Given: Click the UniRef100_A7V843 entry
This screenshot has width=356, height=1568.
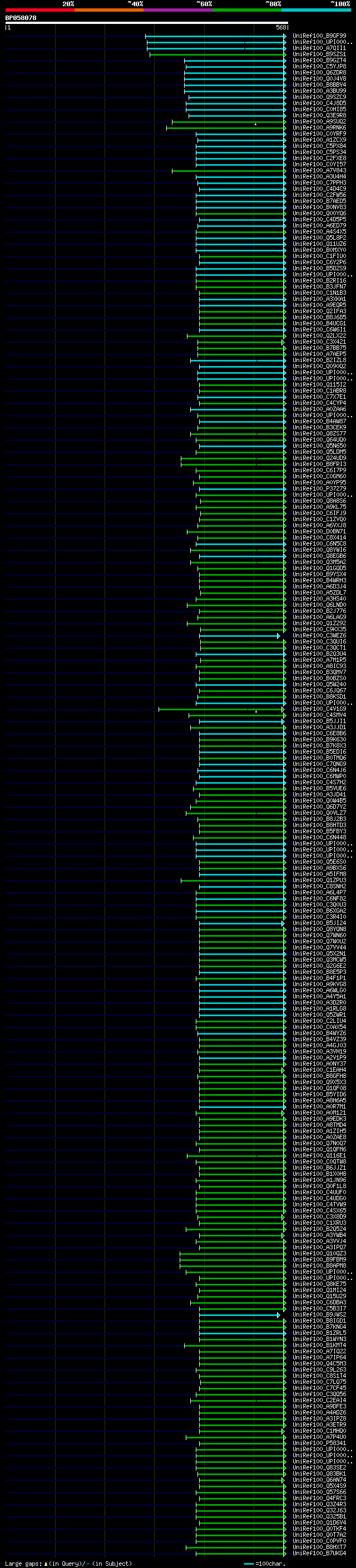Looking at the screenshot, I should coord(319,170).
